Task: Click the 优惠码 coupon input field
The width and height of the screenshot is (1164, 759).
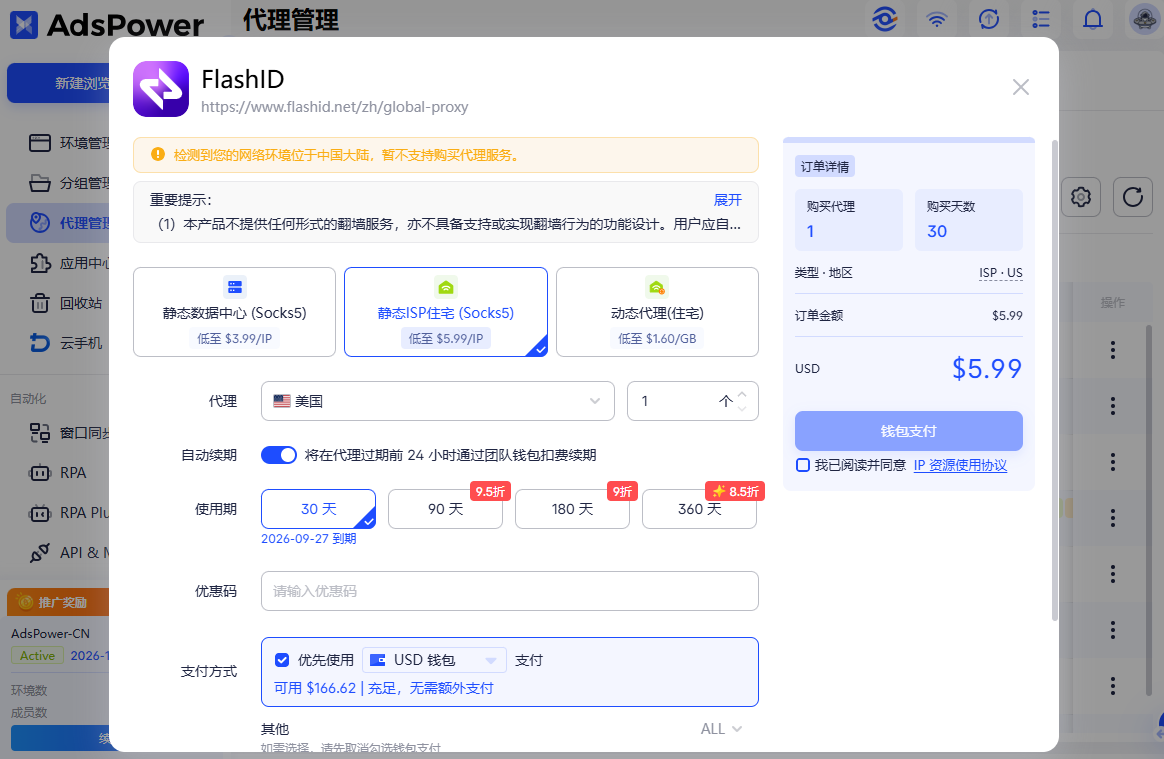Action: 509,591
